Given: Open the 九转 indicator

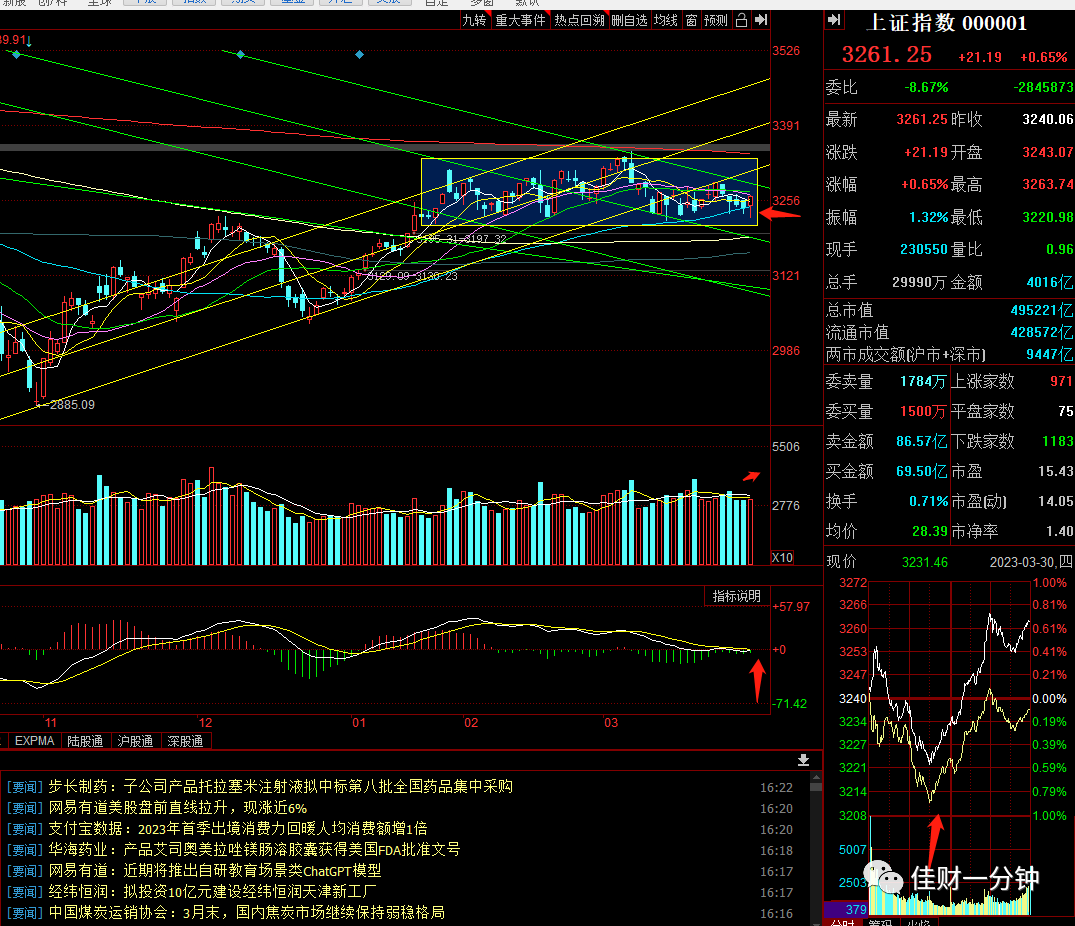Looking at the screenshot, I should pos(474,21).
